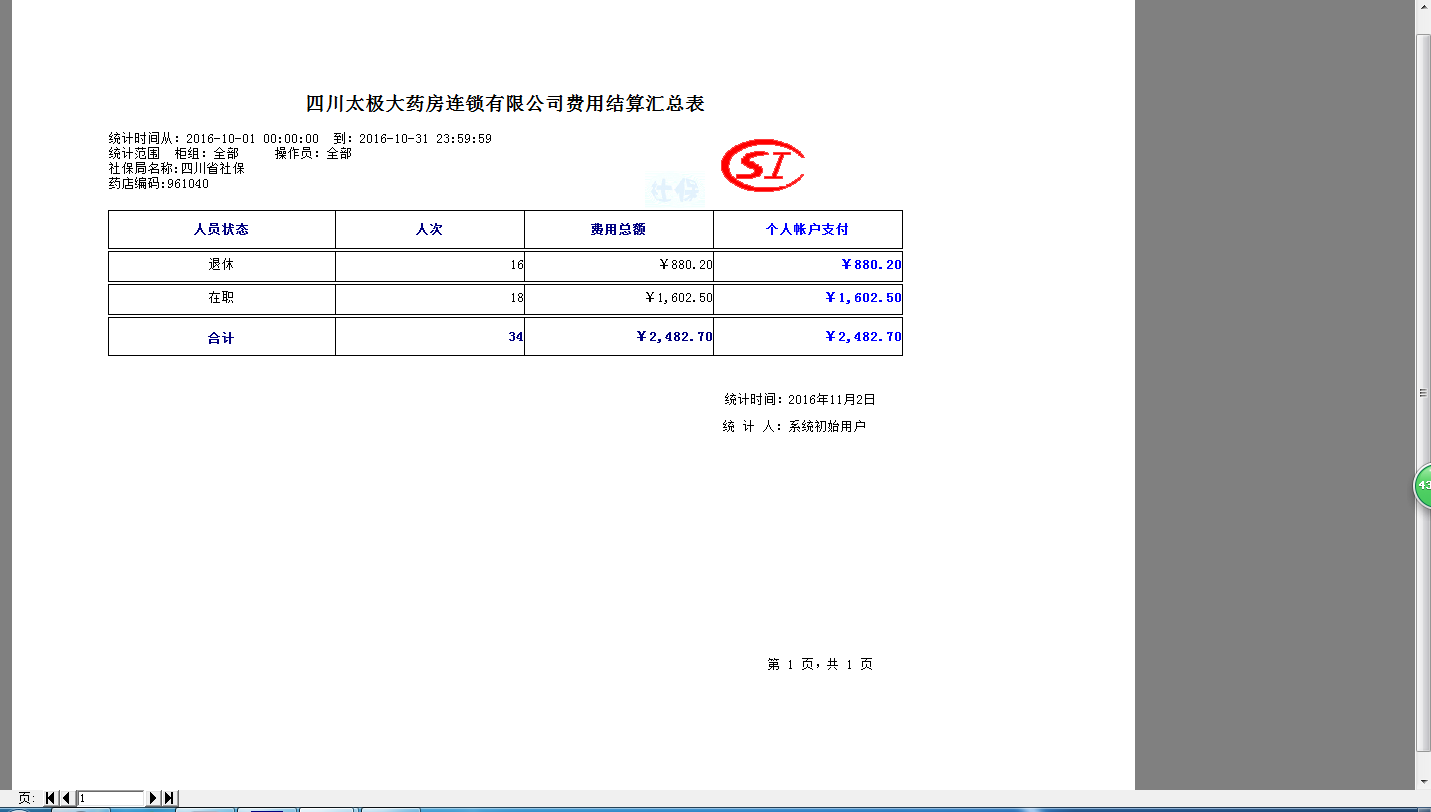Click 药店编码:961040 text
The image size is (1431, 812).
(159, 183)
